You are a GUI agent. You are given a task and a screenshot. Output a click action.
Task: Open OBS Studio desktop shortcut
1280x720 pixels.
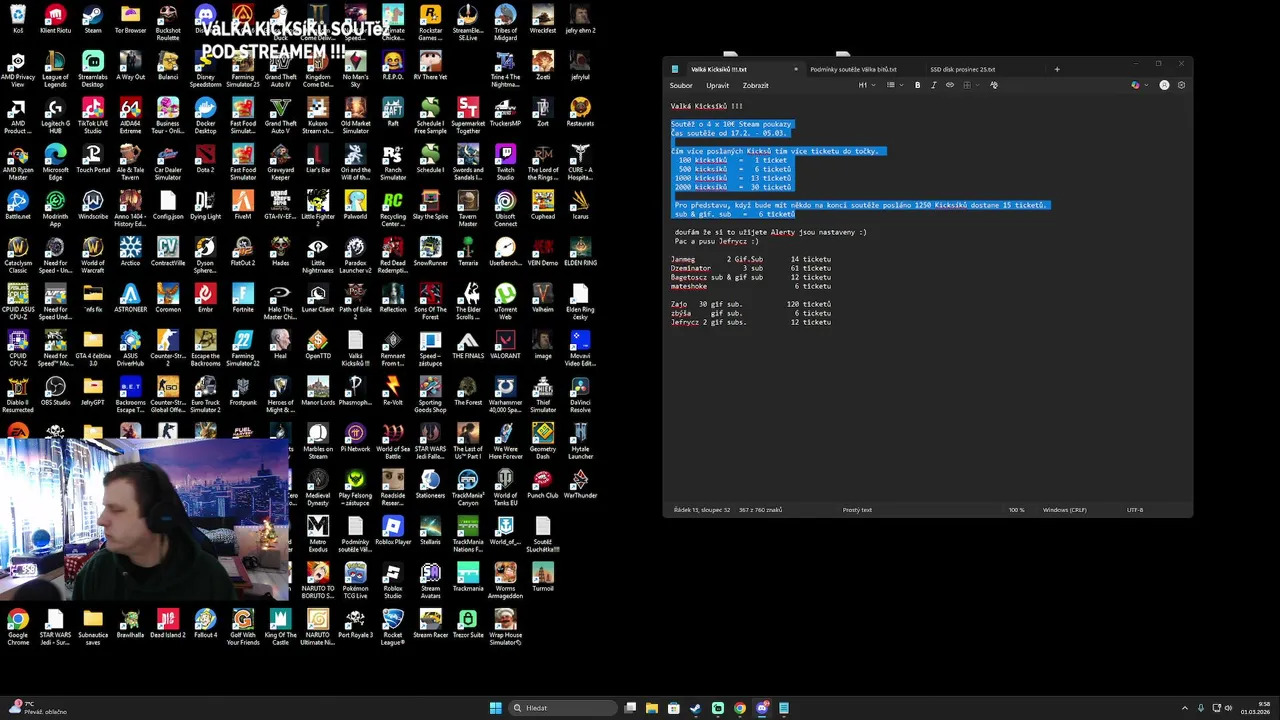pyautogui.click(x=55, y=391)
